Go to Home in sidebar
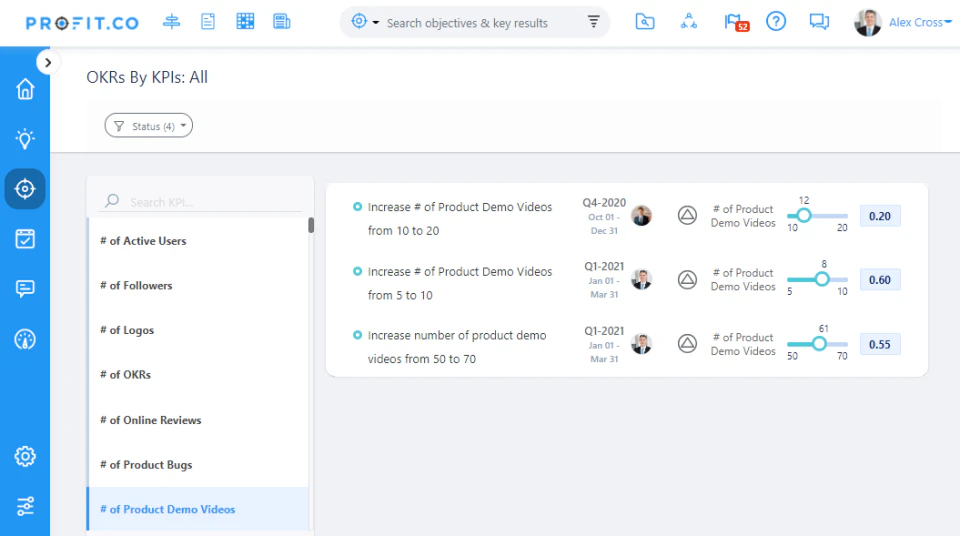The image size is (960, 536). [x=25, y=89]
